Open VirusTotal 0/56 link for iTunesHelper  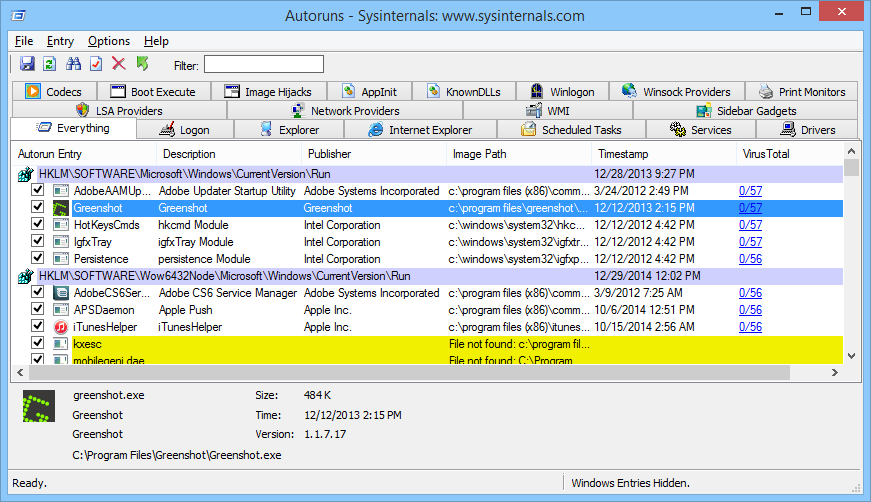(x=750, y=327)
